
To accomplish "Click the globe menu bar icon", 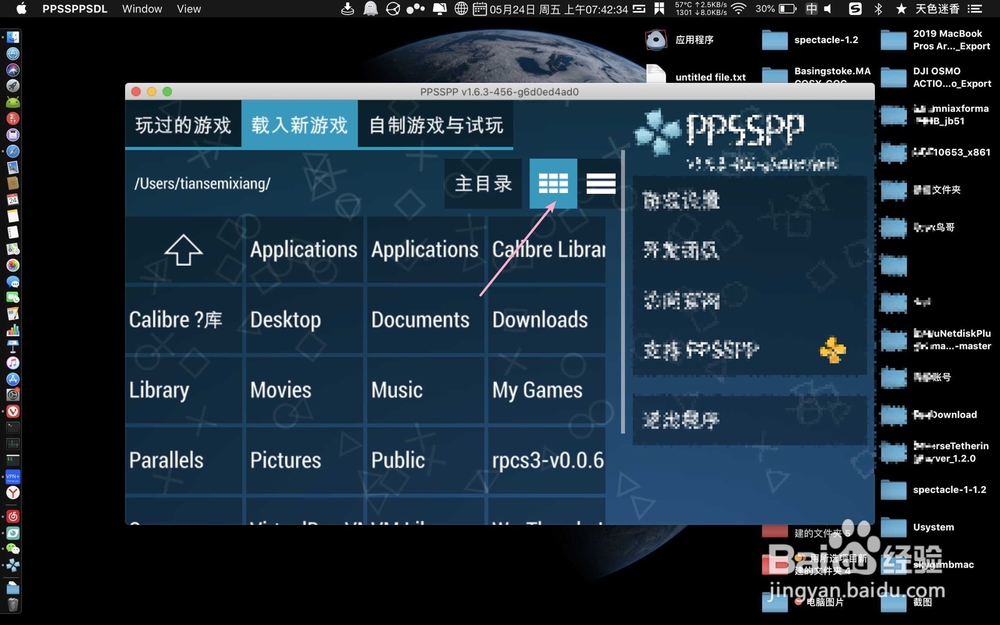I will [461, 8].
